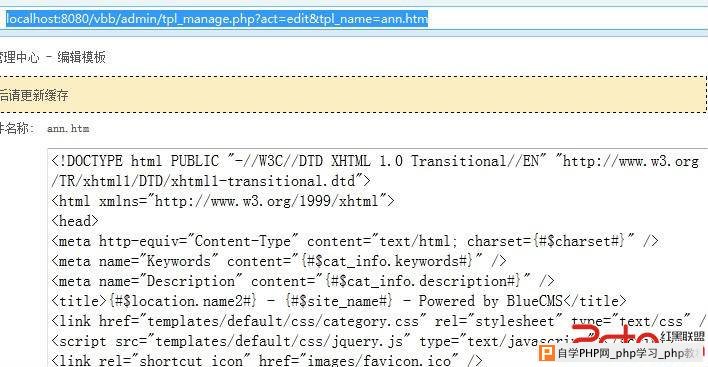
Task: Click the DOCTYPE line in template editor
Action: (x=375, y=161)
